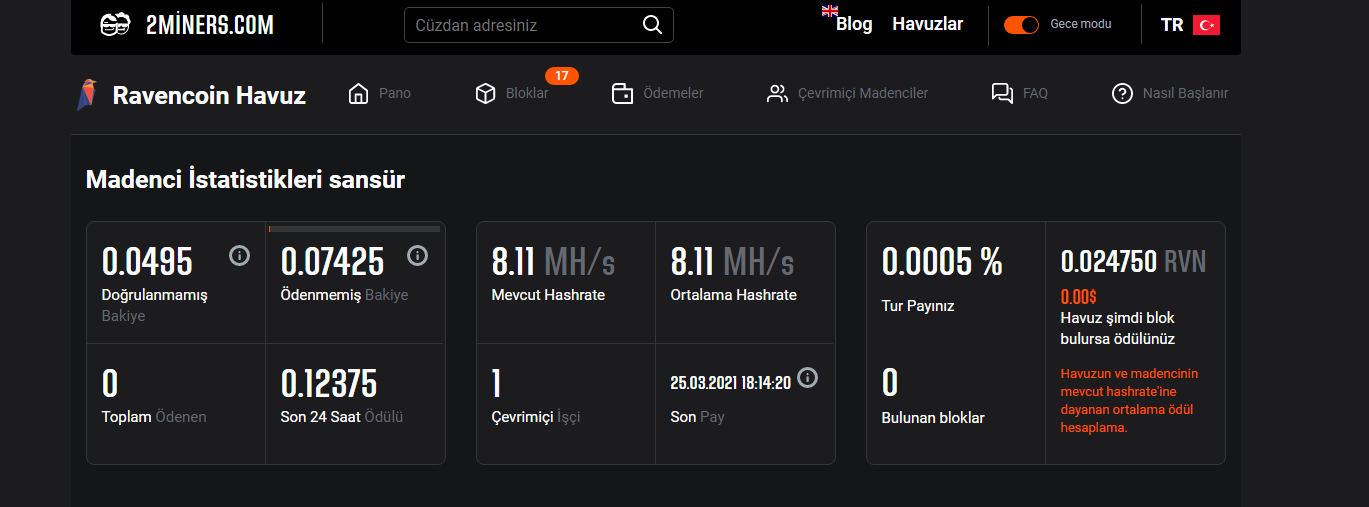Click the Ravencoin Havuz heading

click(209, 96)
